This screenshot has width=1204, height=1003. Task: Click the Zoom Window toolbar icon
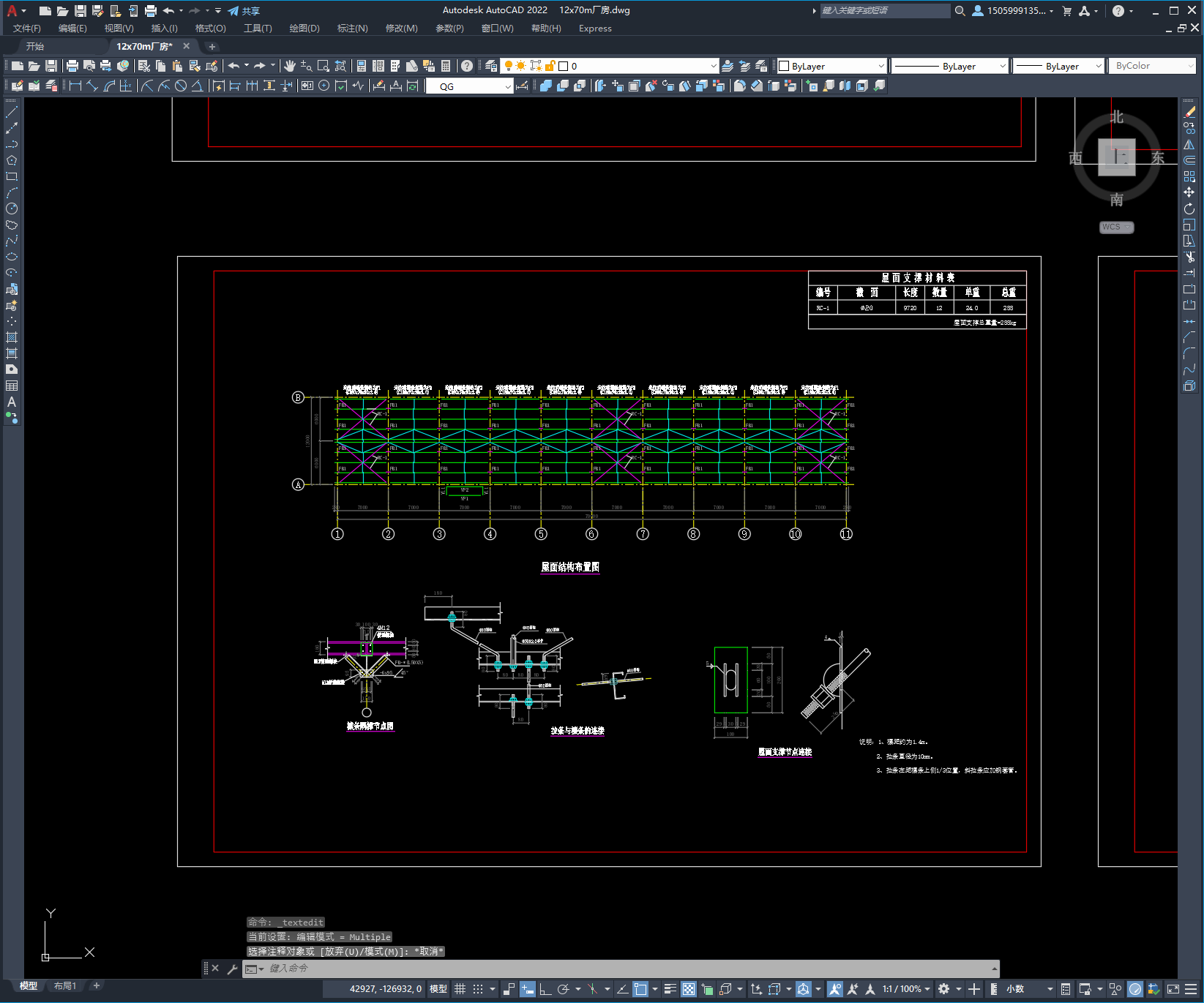click(x=324, y=66)
